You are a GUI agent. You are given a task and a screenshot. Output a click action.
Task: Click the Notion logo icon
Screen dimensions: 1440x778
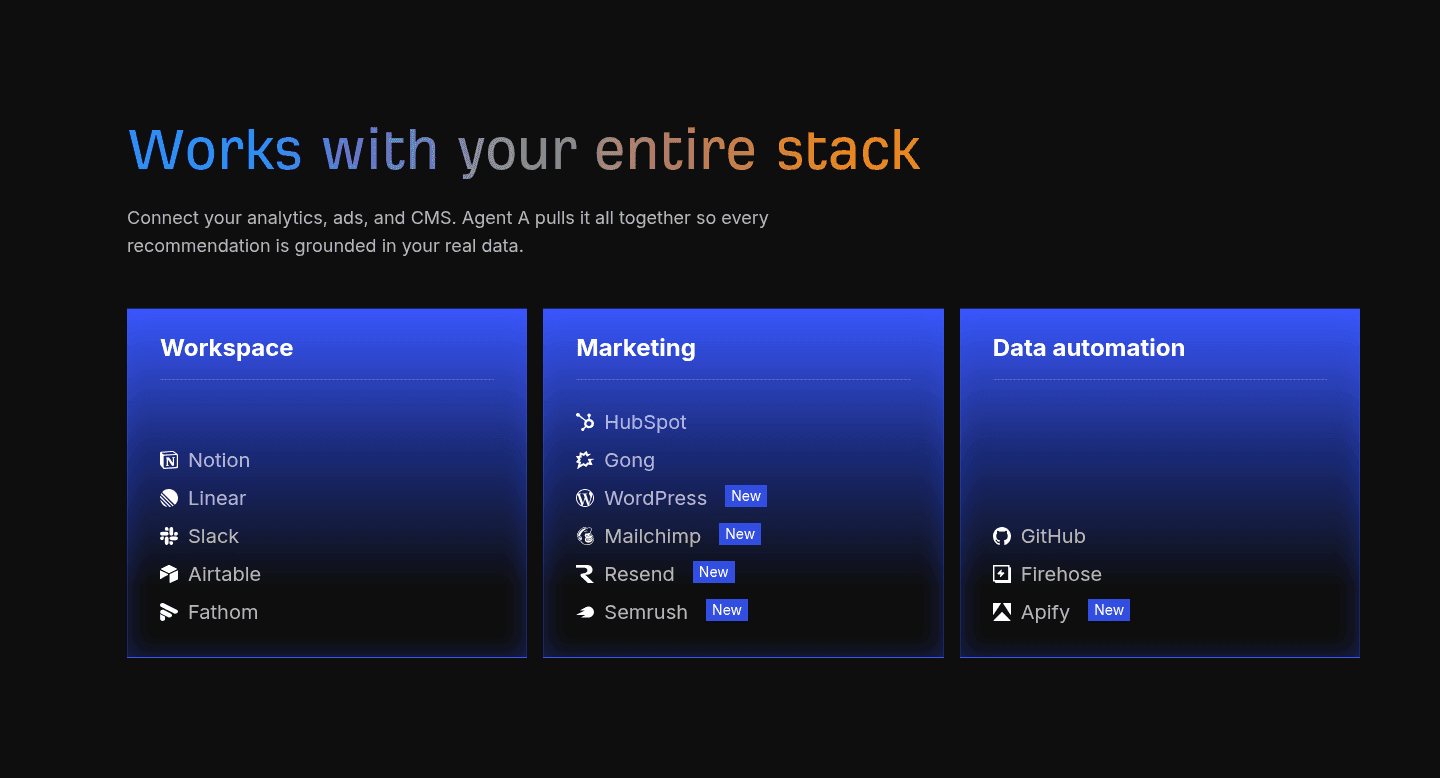[x=169, y=460]
